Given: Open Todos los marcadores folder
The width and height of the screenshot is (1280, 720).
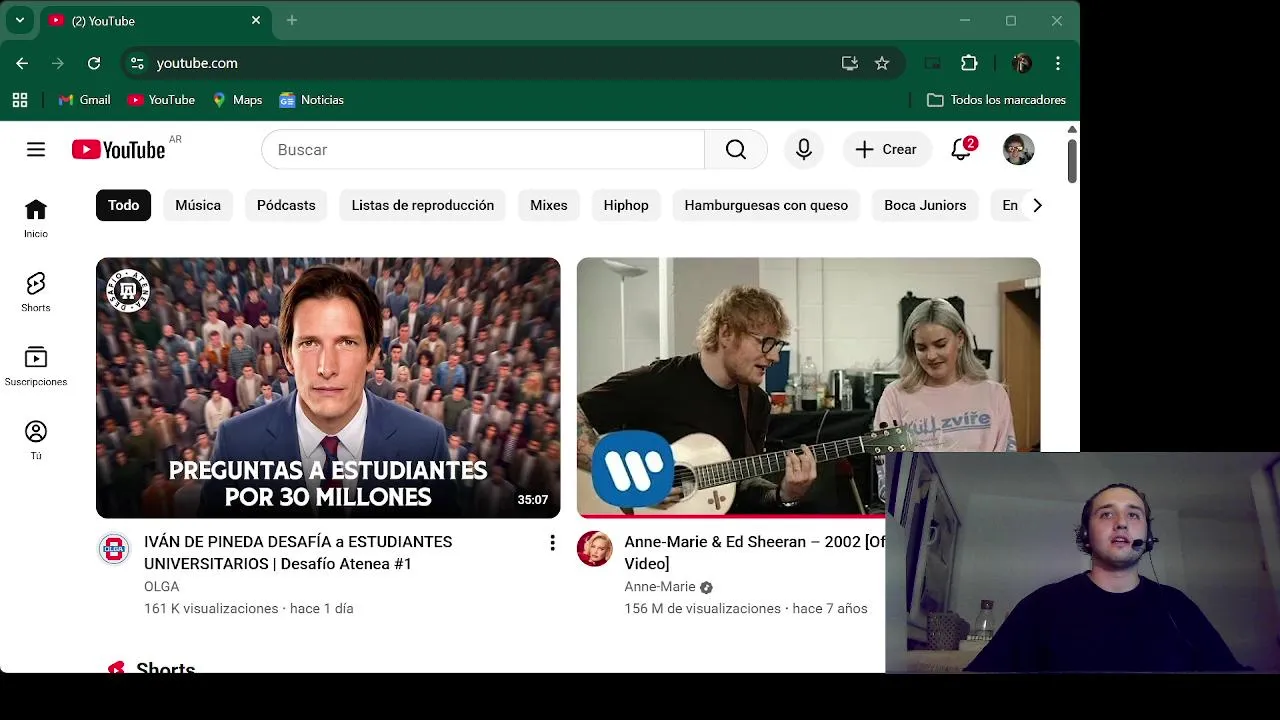Looking at the screenshot, I should (996, 100).
